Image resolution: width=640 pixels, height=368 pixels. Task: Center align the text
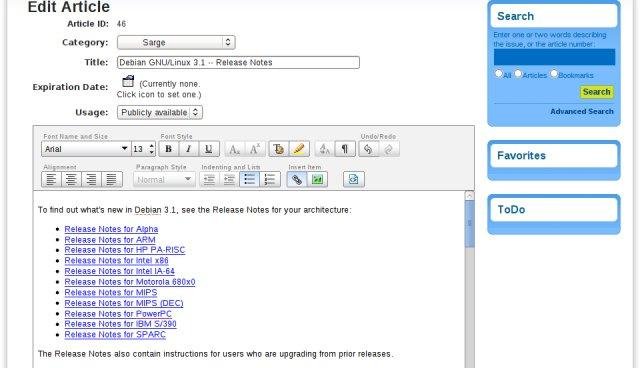click(71, 180)
